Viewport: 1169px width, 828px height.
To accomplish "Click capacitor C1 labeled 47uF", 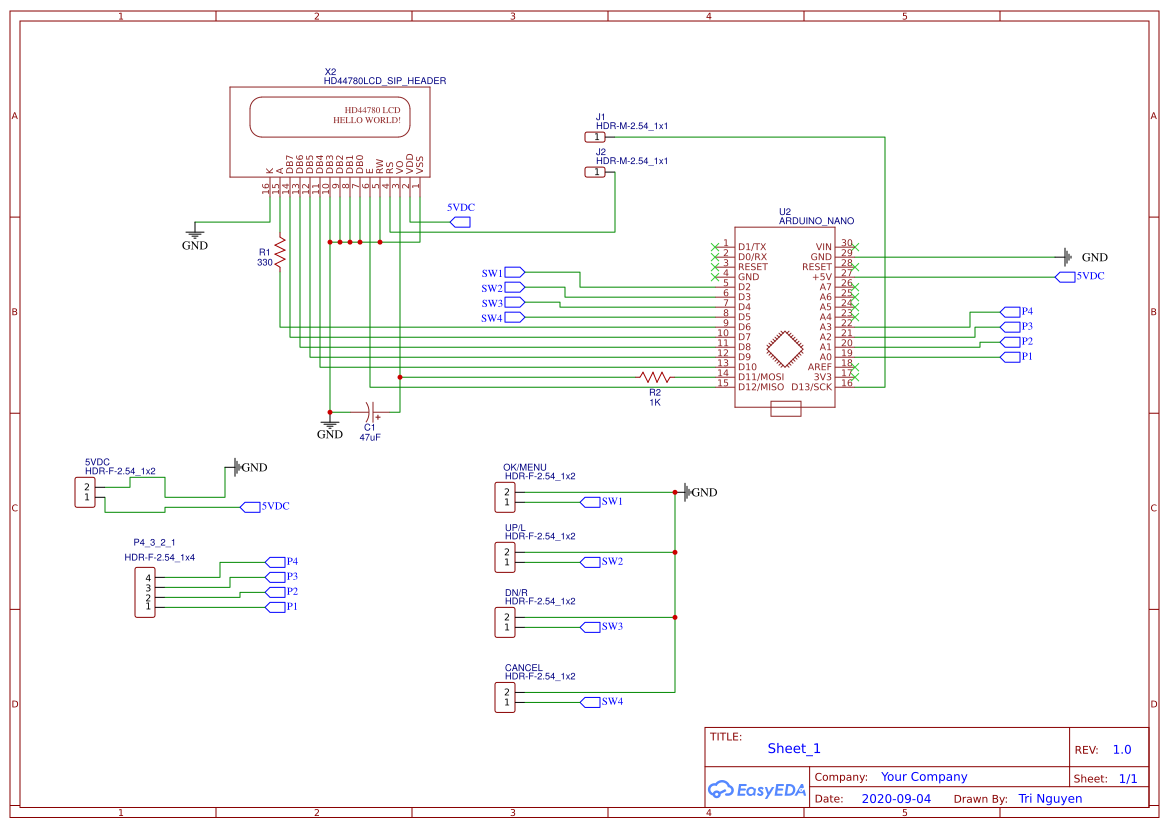I will pos(370,412).
